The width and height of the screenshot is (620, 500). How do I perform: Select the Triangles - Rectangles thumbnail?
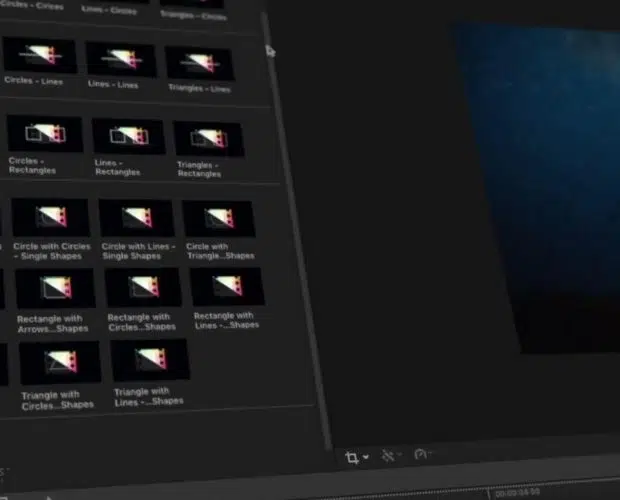209,139
